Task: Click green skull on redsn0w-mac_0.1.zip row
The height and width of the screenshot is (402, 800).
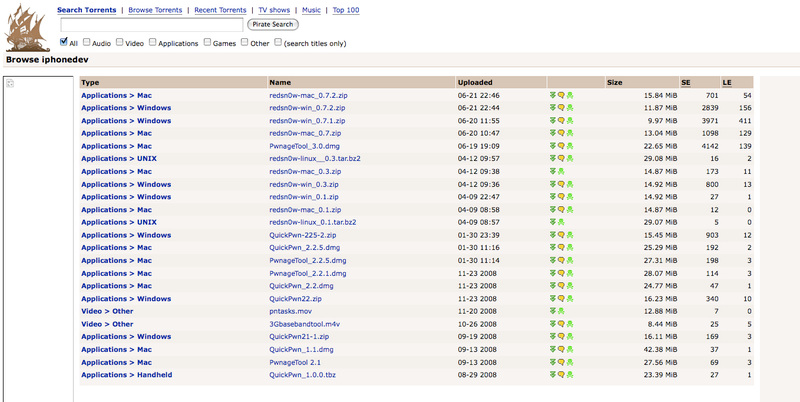Action: pyautogui.click(x=569, y=209)
